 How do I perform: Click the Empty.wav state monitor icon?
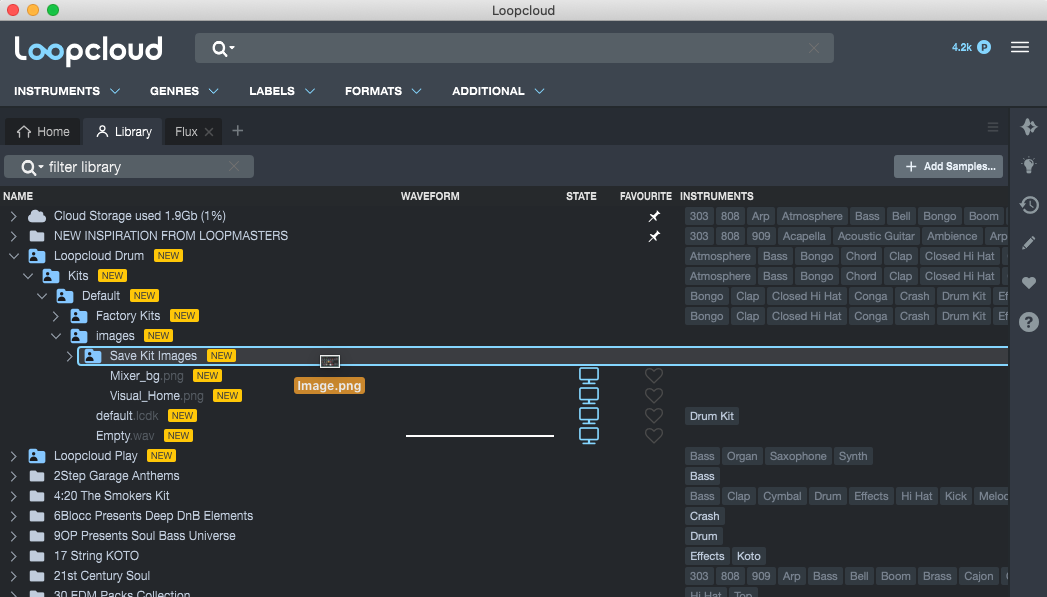tap(588, 435)
